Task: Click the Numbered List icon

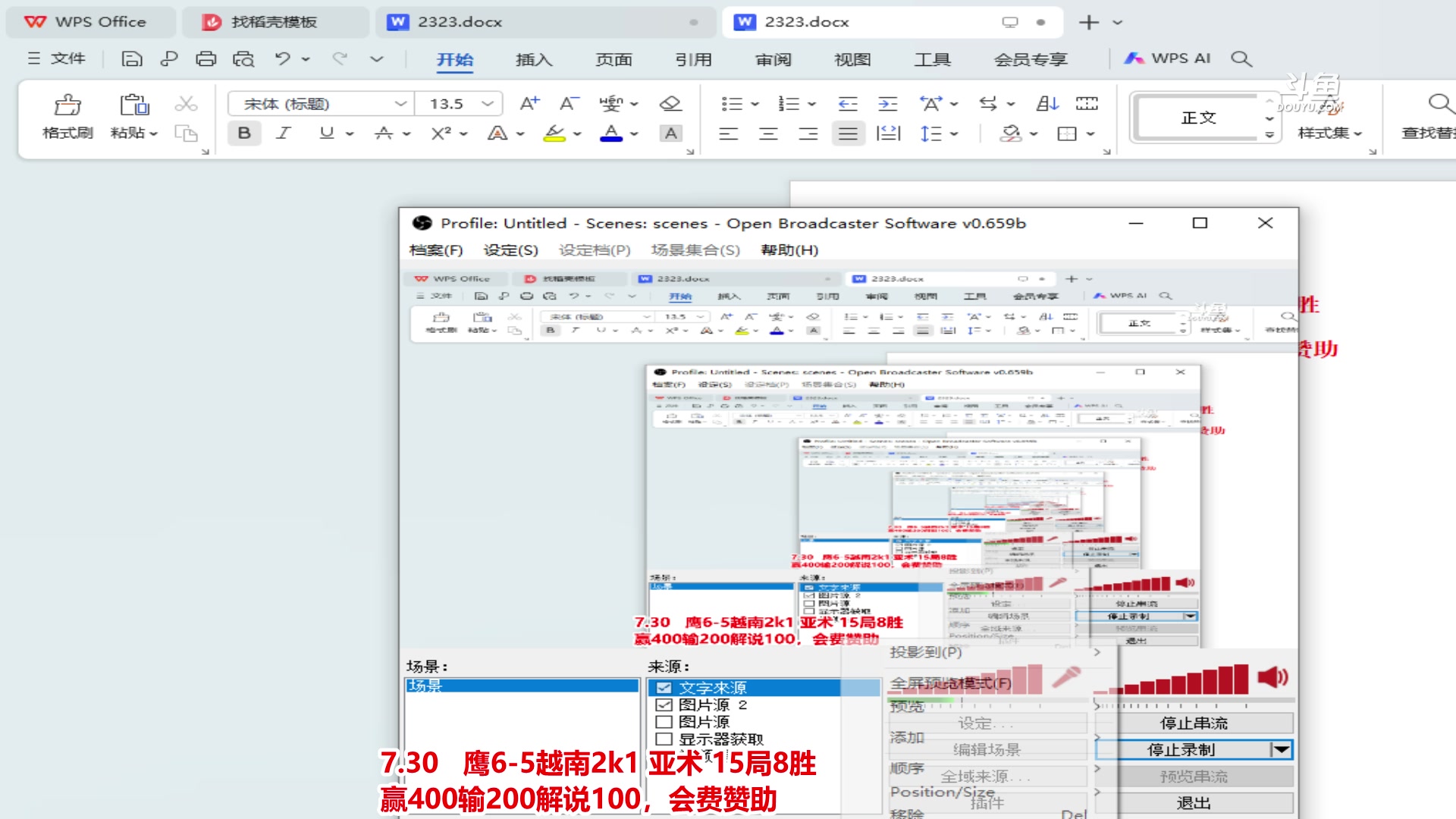Action: tap(789, 104)
